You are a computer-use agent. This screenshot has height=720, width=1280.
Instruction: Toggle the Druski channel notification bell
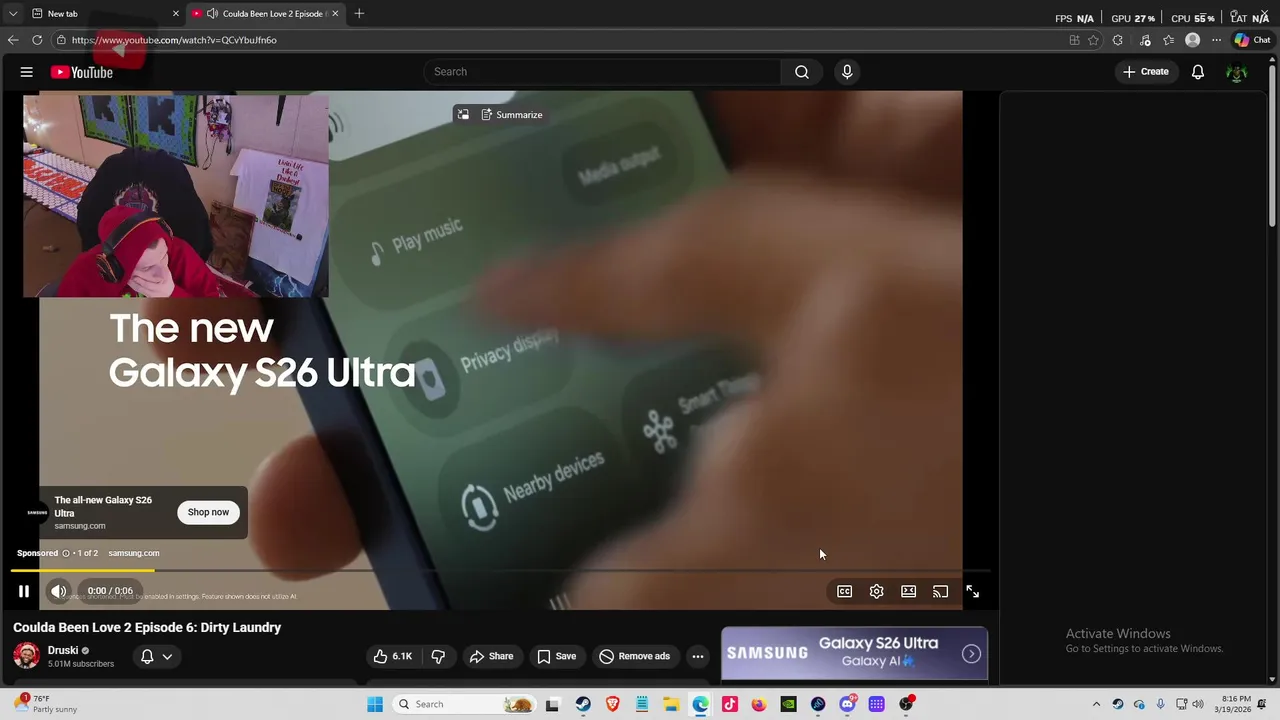point(147,656)
